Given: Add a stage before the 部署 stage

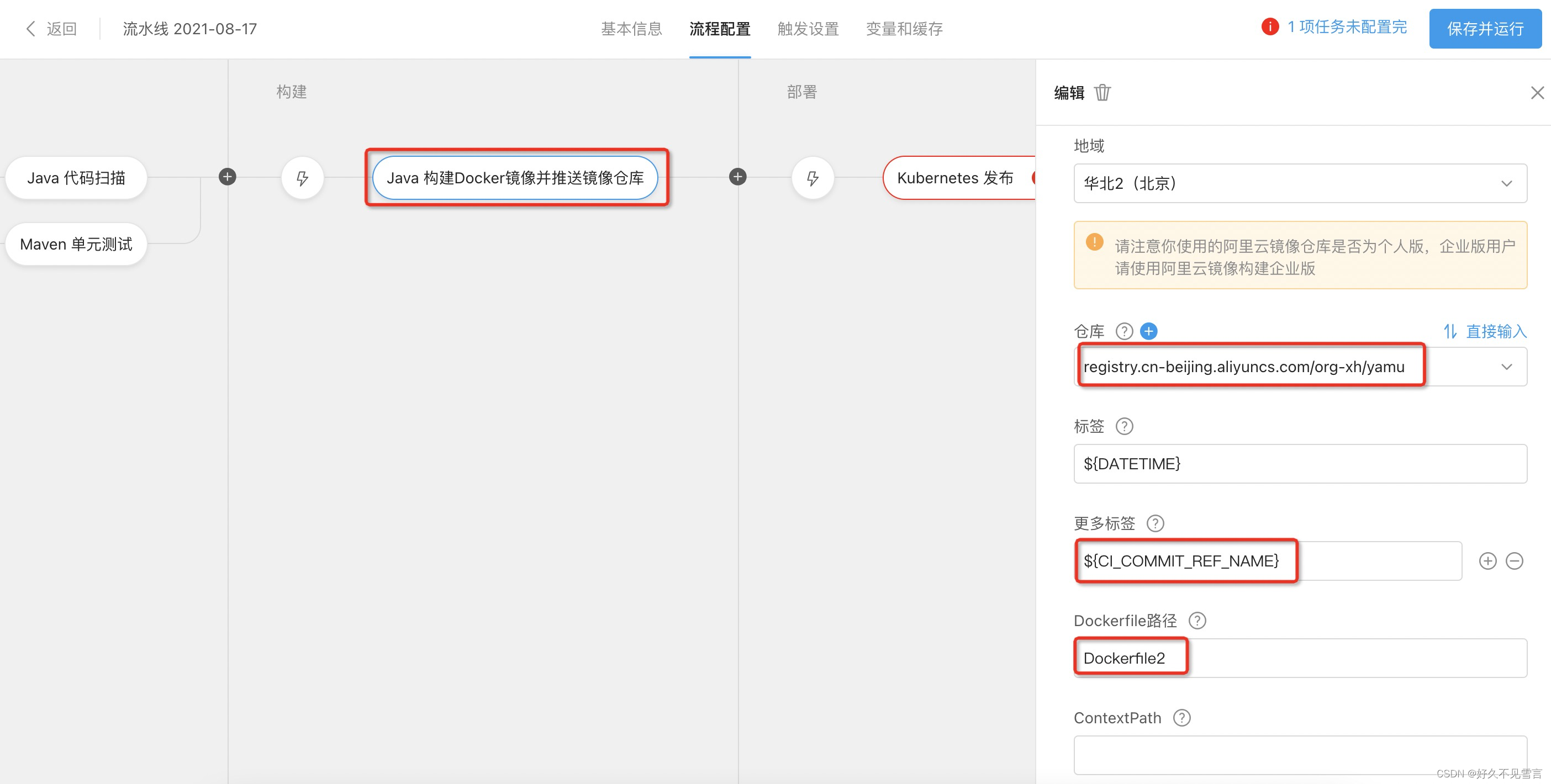Looking at the screenshot, I should click(737, 177).
